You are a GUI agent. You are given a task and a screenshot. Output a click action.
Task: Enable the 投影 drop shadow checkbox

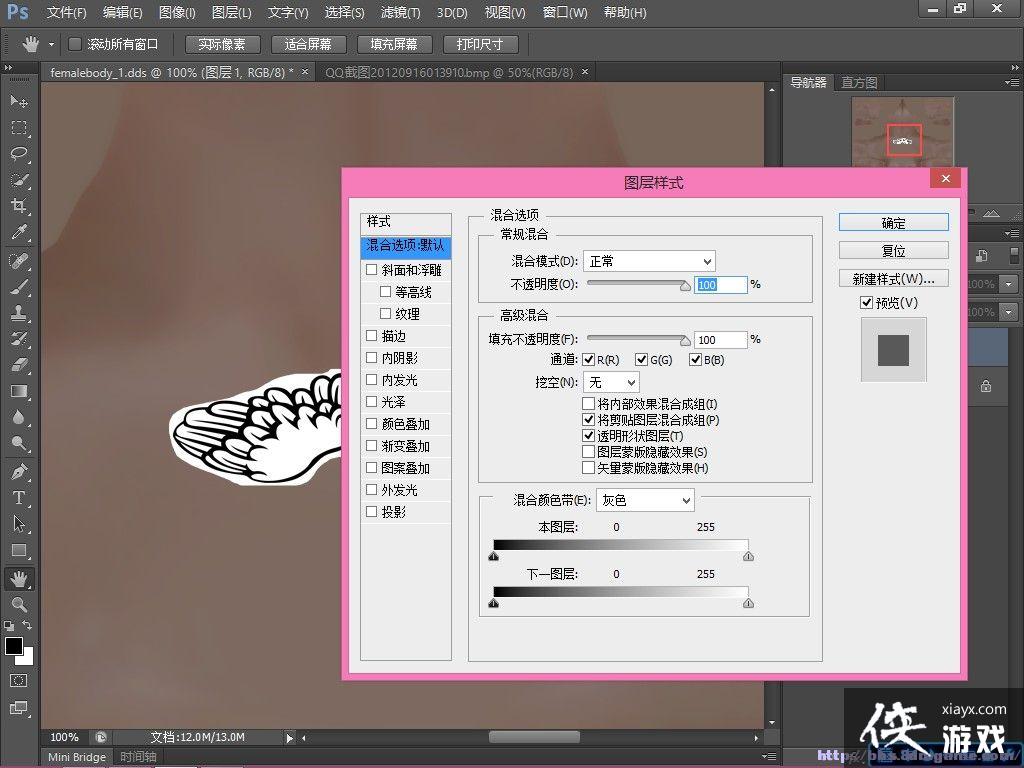coord(372,512)
